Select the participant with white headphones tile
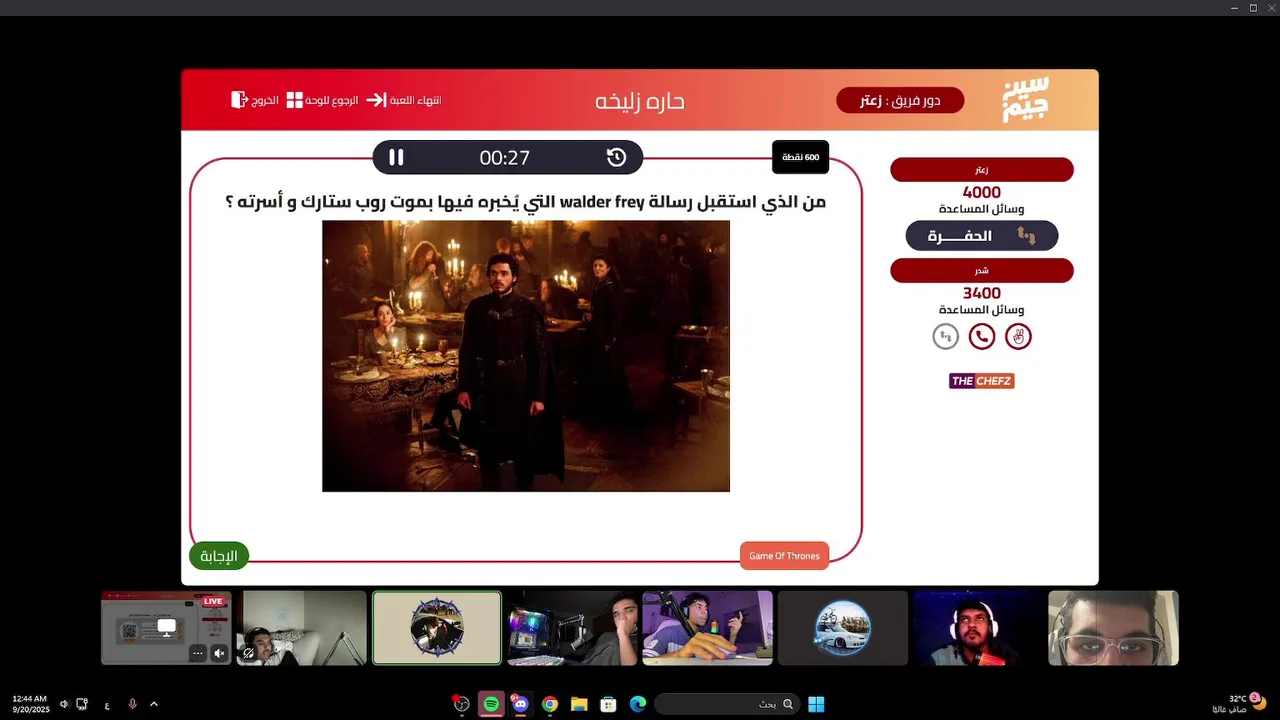This screenshot has height=720, width=1280. pos(978,628)
